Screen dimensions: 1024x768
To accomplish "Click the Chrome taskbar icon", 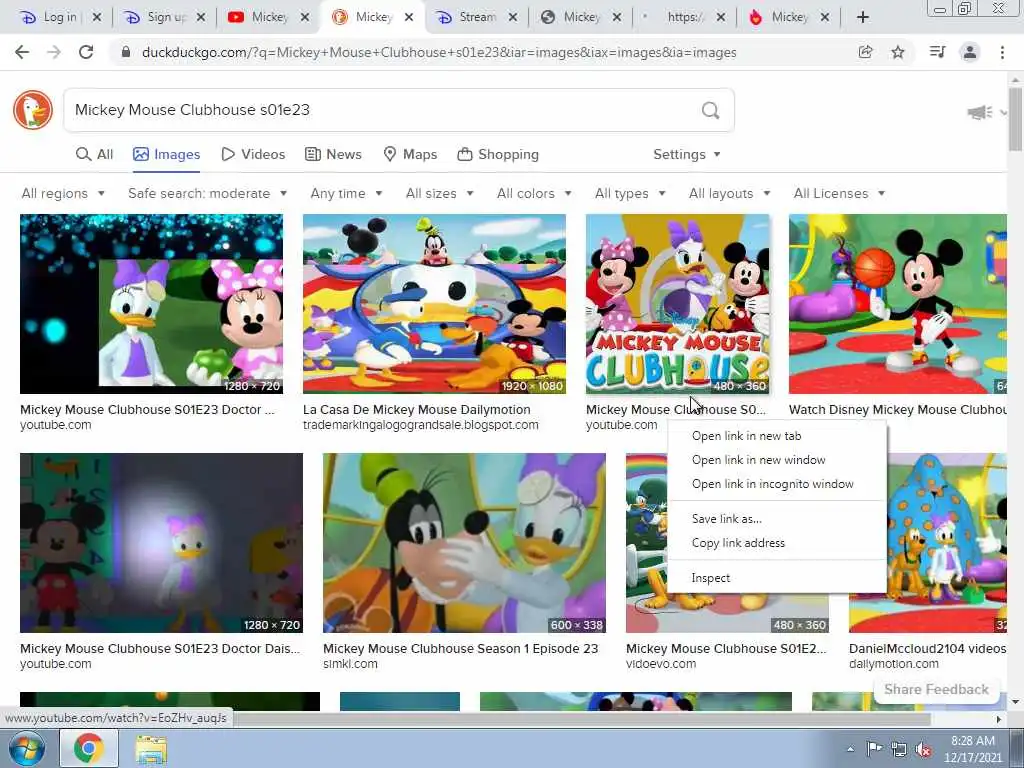I will (89, 748).
